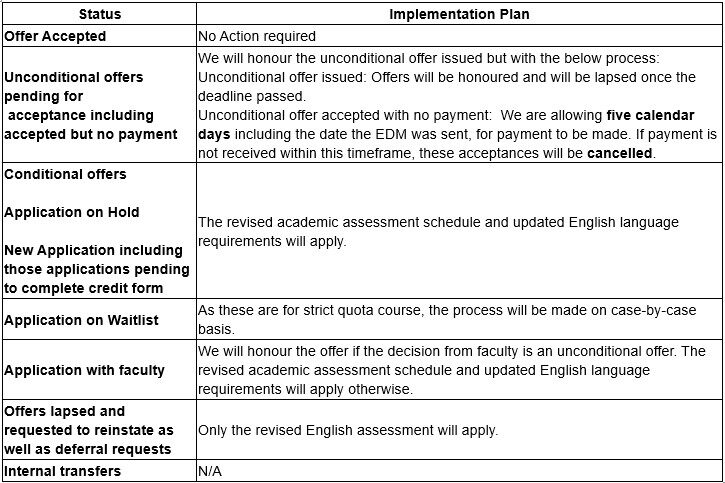Click the revised academic assessment schedule cell

click(438, 230)
